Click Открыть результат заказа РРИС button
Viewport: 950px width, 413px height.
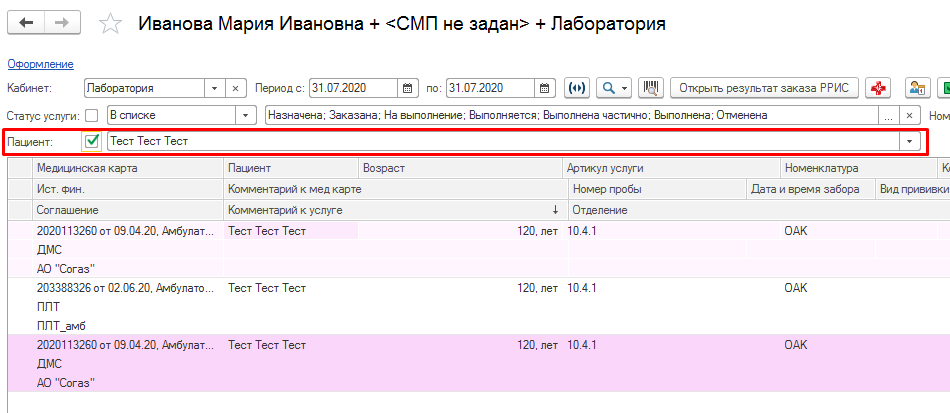(x=763, y=88)
